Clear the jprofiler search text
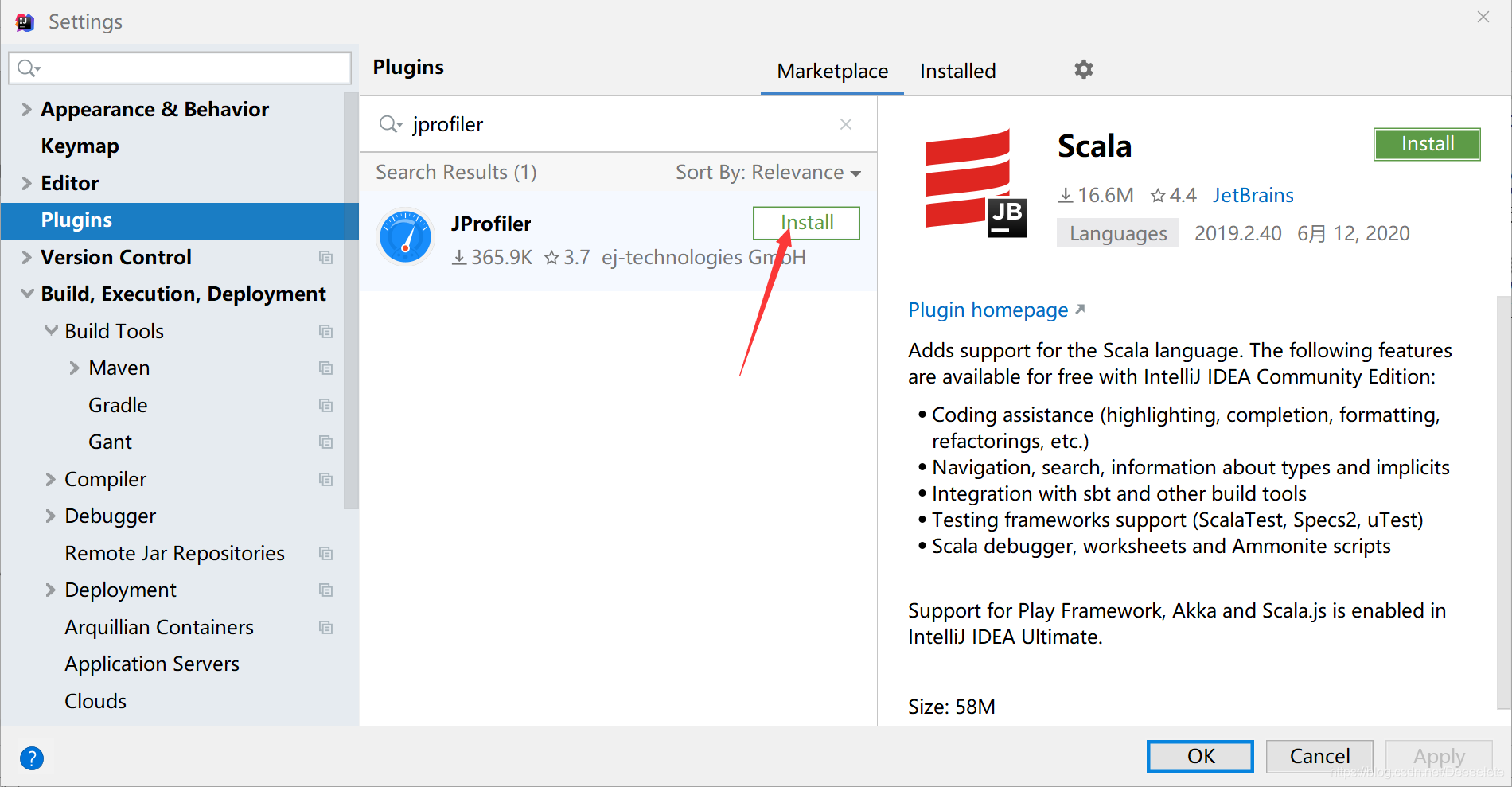The width and height of the screenshot is (1512, 787). (x=846, y=124)
